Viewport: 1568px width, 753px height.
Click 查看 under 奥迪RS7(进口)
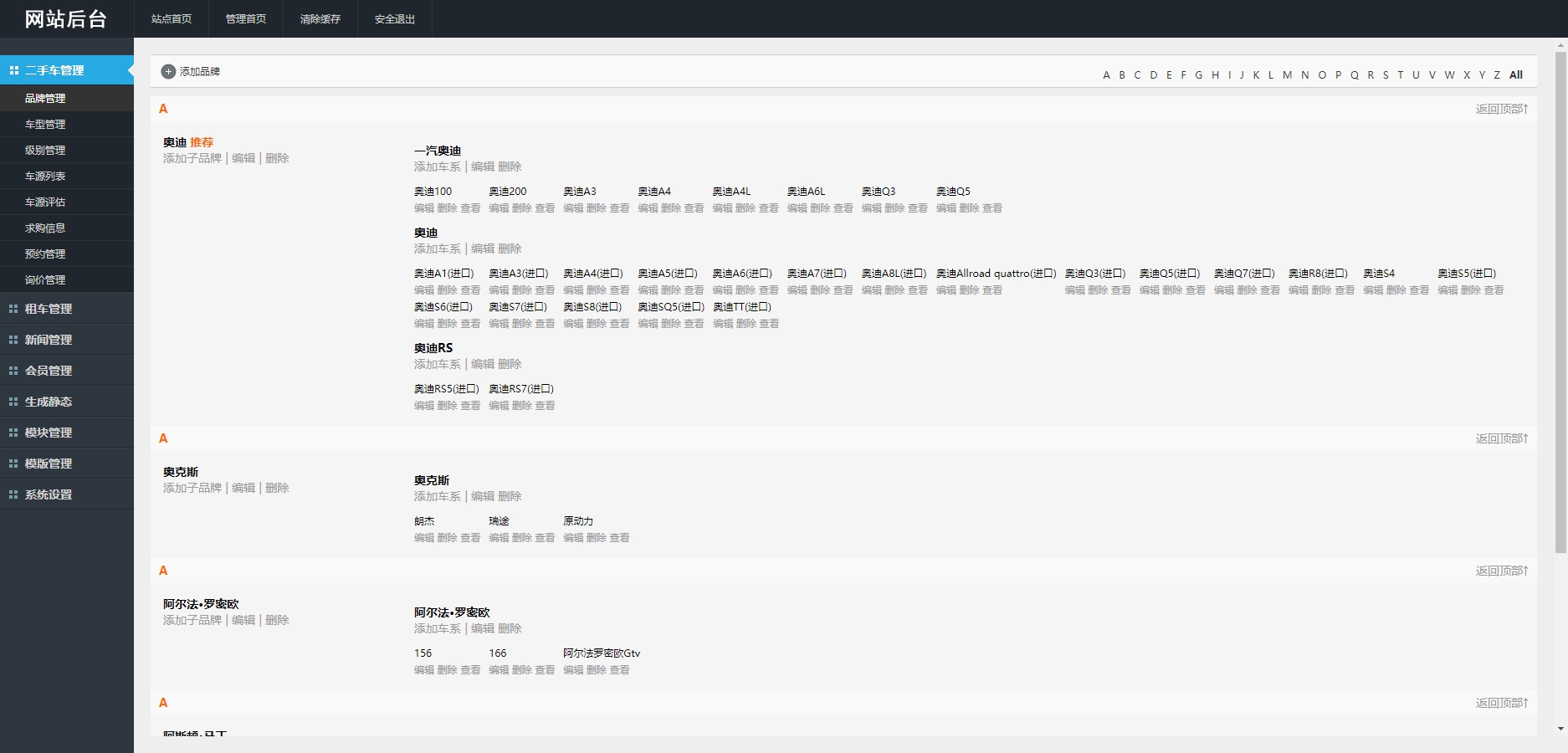(x=545, y=406)
